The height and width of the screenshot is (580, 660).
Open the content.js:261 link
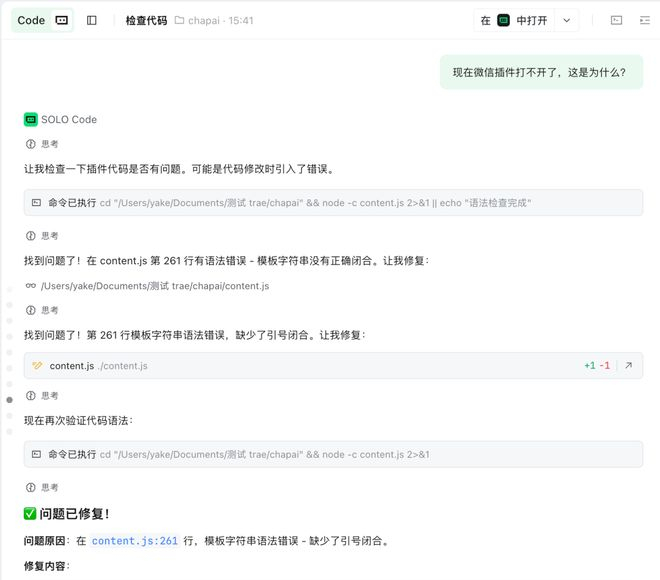coord(135,541)
